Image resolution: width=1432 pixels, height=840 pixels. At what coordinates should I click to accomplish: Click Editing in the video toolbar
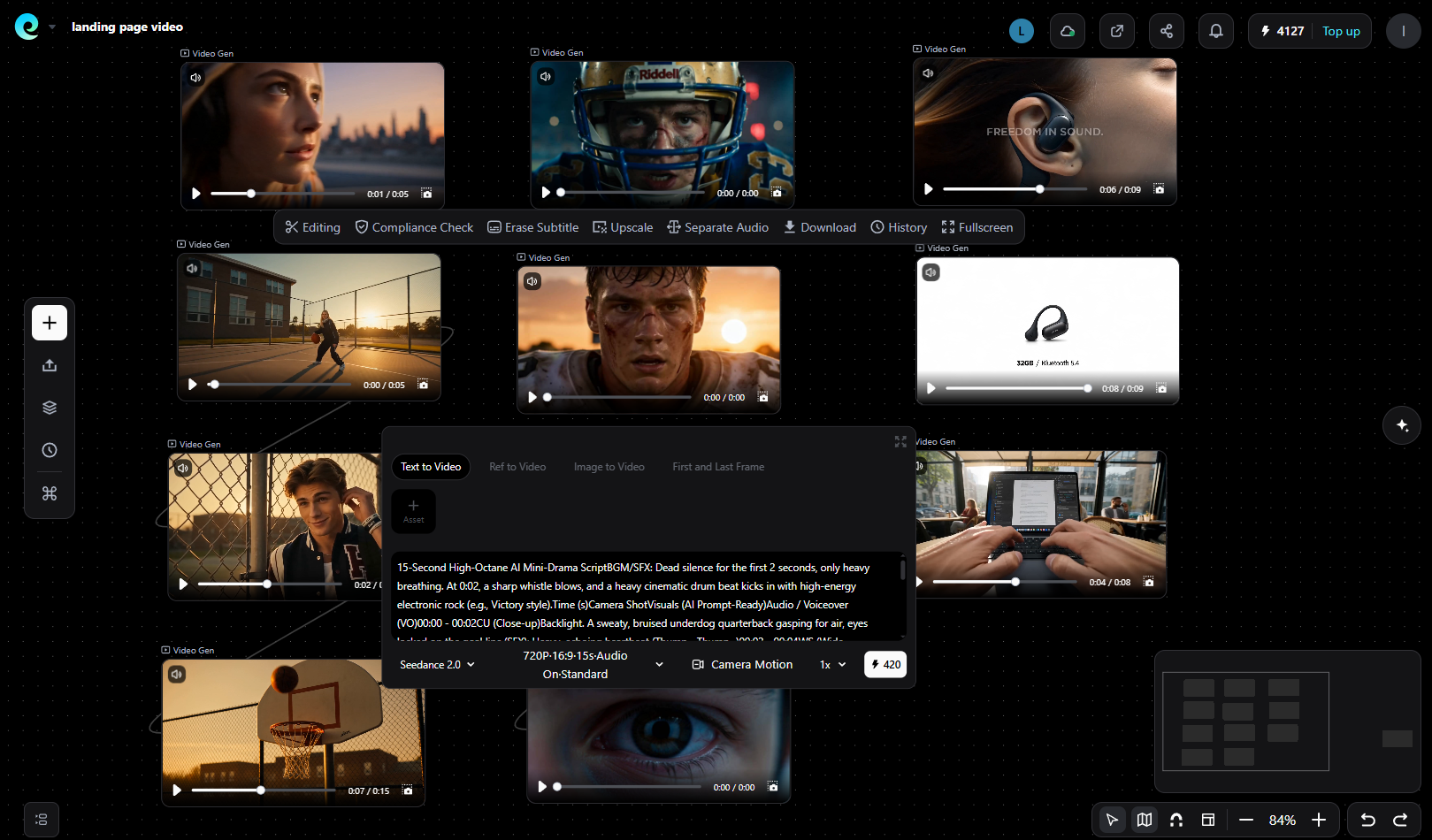click(312, 227)
